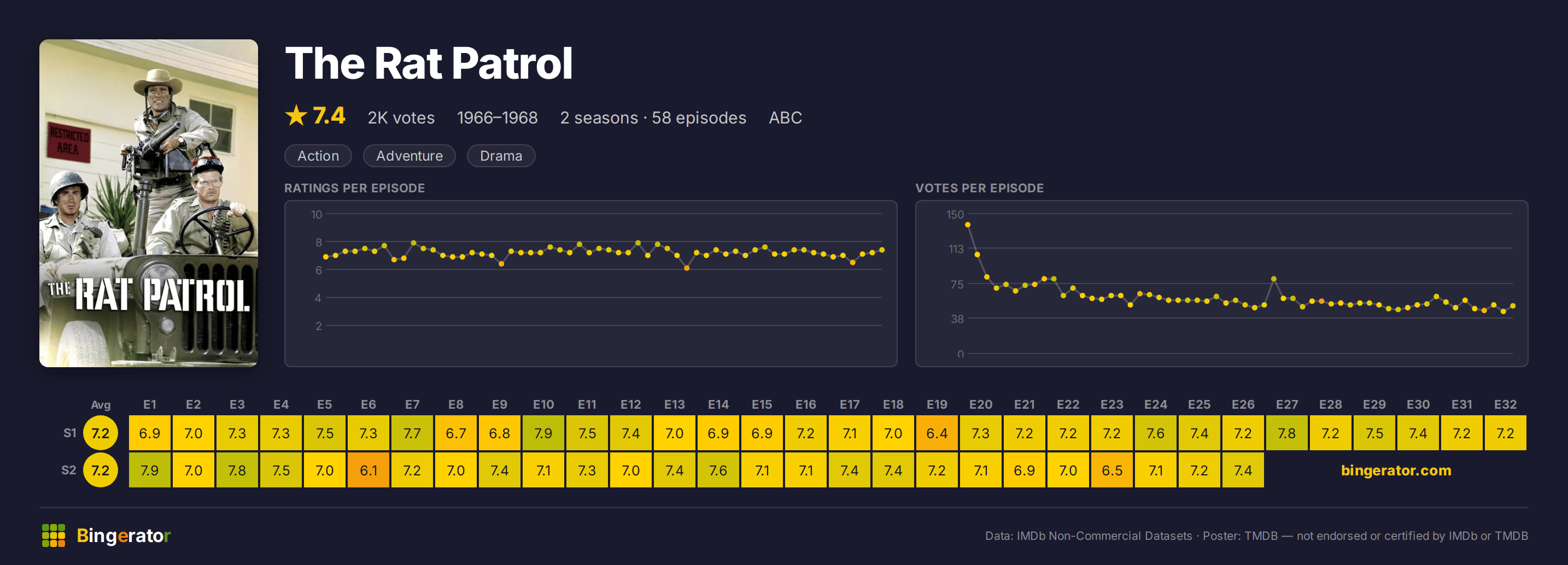Click the first point in votes chart
Viewport: 1568px width, 565px height.
click(x=968, y=225)
